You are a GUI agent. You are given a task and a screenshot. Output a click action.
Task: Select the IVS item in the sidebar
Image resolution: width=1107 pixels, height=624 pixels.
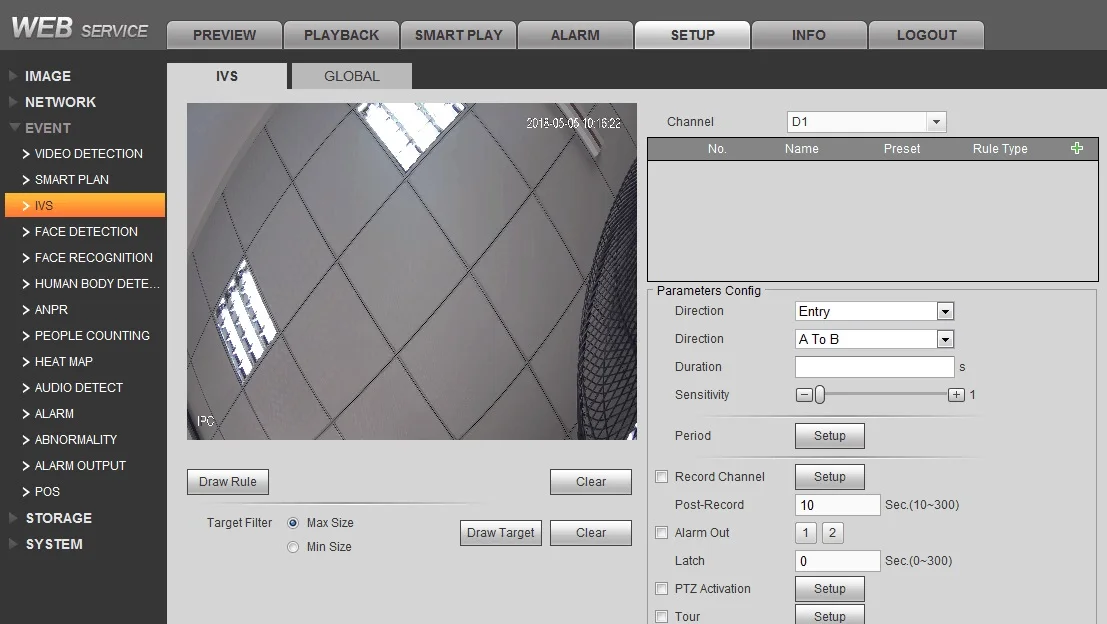pos(85,205)
